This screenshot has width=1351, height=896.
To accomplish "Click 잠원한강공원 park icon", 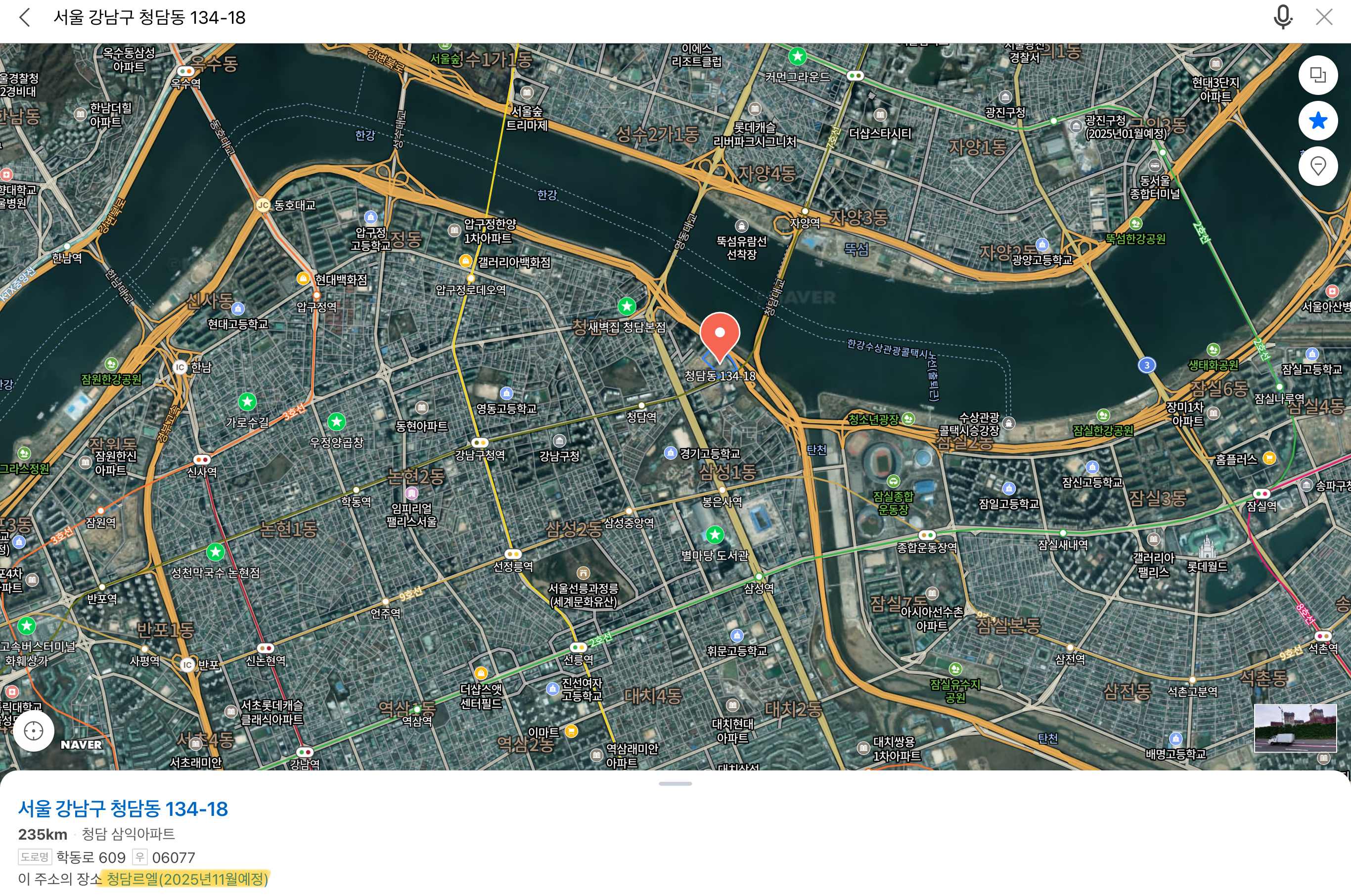I will (x=111, y=364).
